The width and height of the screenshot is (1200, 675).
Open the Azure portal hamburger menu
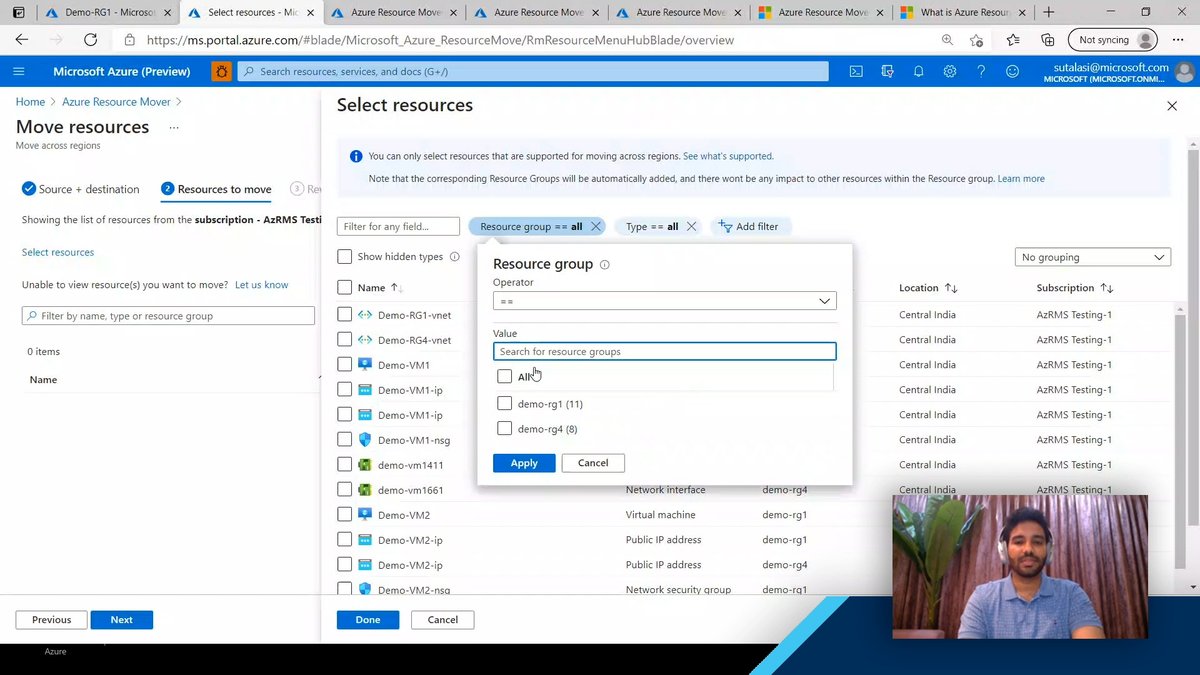tap(19, 71)
